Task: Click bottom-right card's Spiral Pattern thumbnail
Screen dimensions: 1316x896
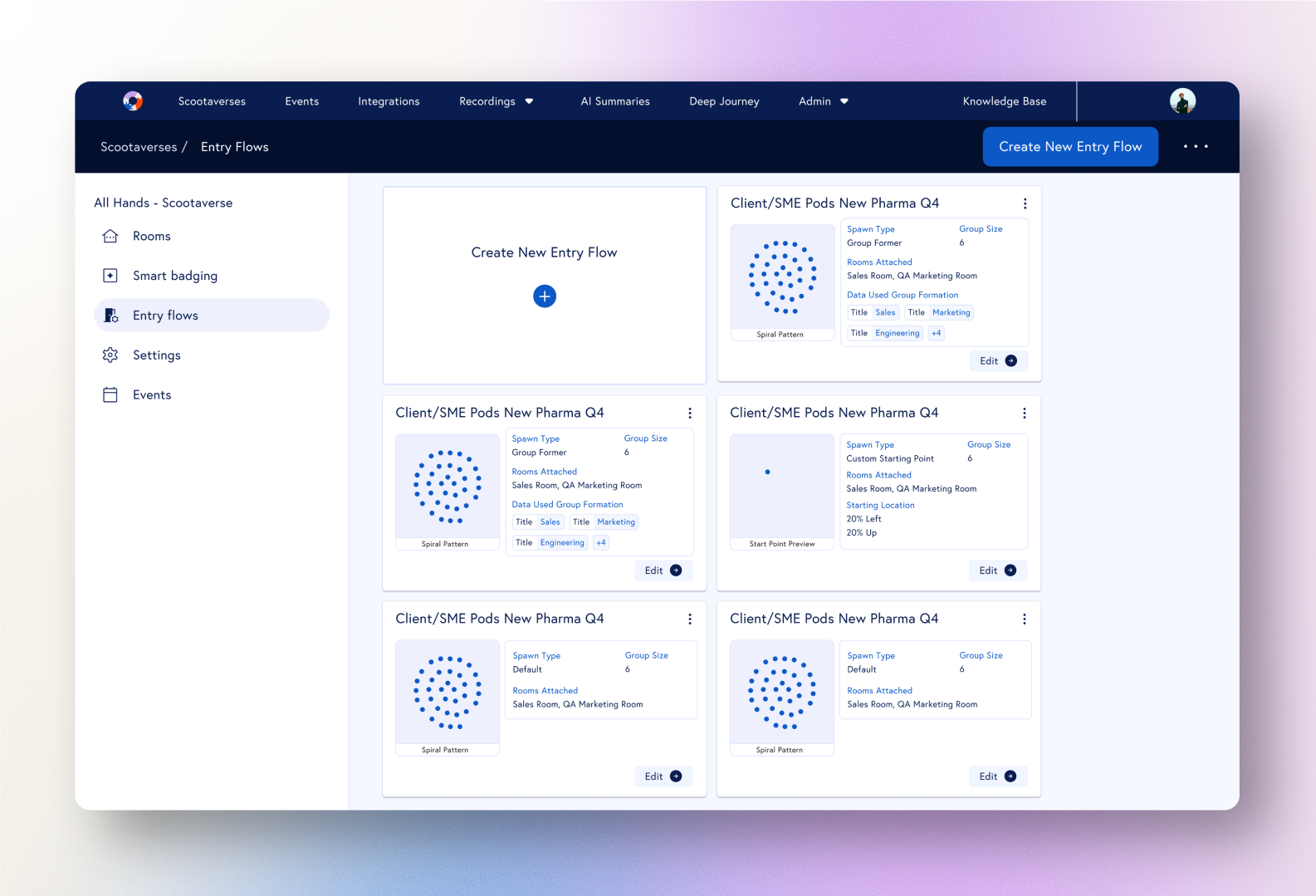Action: click(x=782, y=698)
